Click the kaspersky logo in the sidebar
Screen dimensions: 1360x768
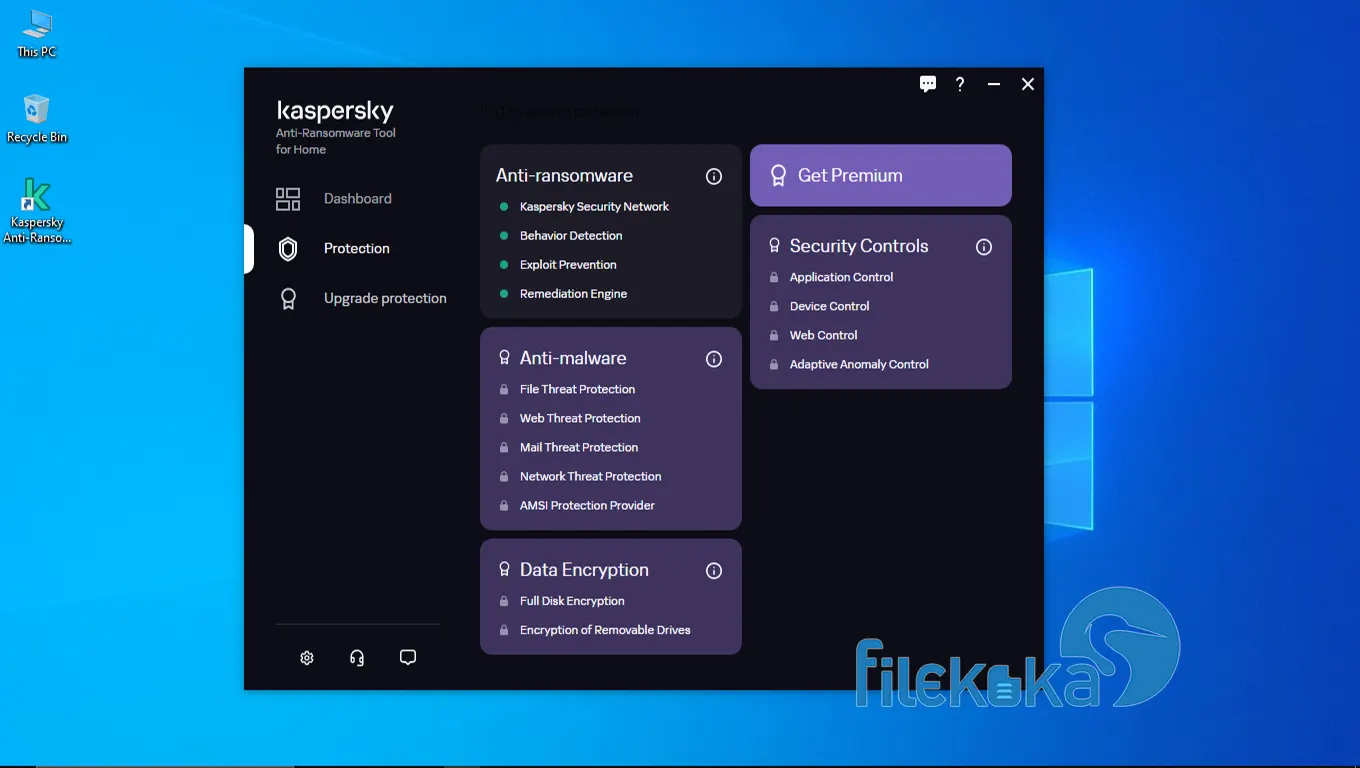tap(335, 111)
